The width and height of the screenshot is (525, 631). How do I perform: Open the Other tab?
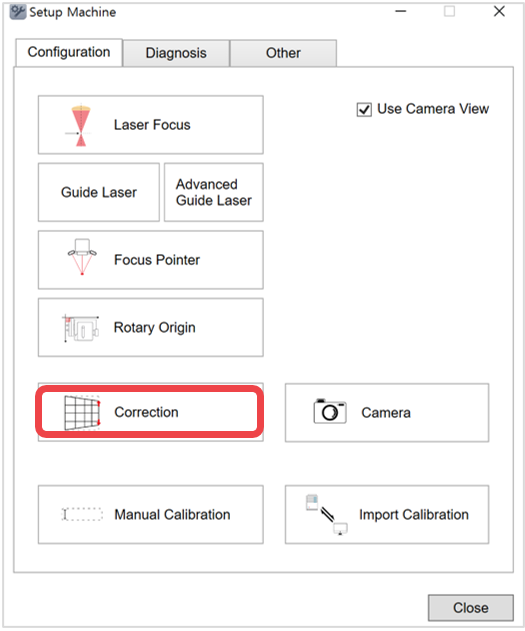tap(283, 53)
